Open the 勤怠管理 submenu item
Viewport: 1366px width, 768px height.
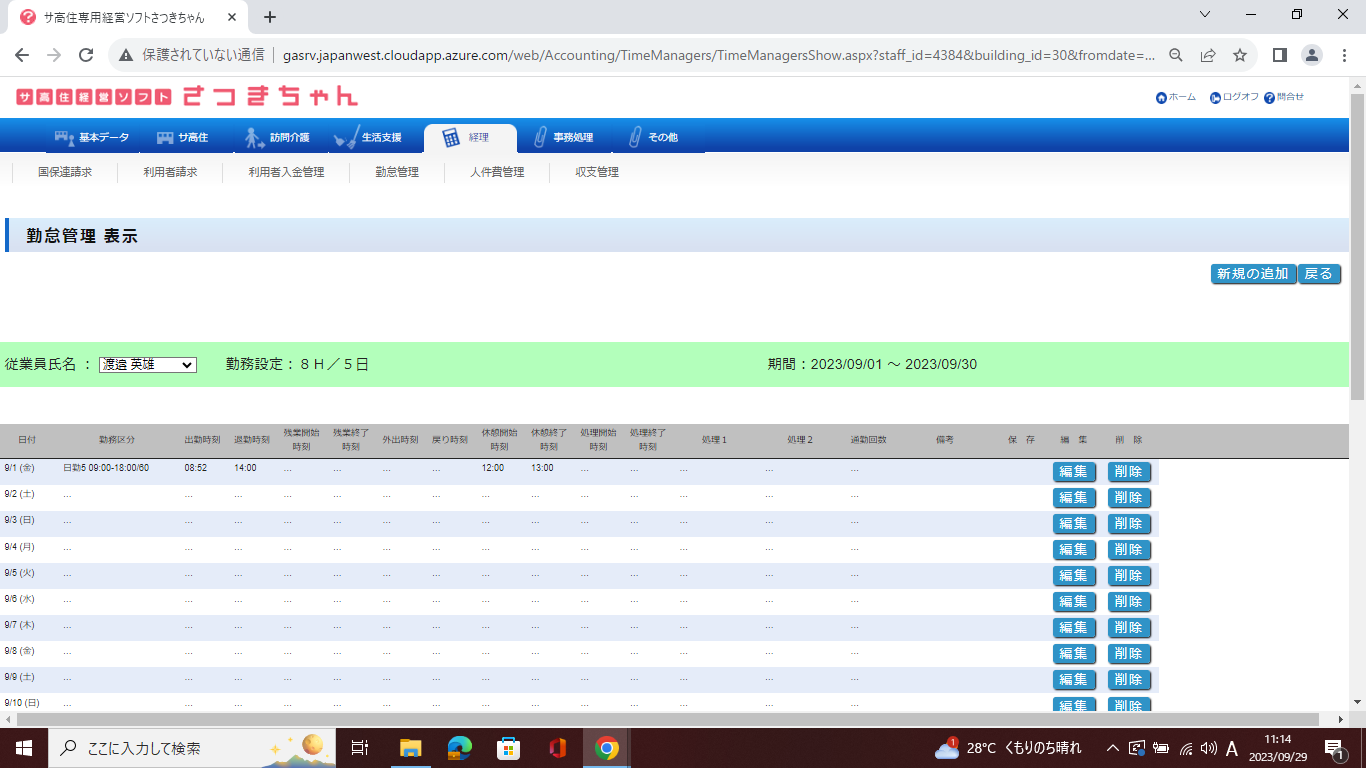coord(397,172)
